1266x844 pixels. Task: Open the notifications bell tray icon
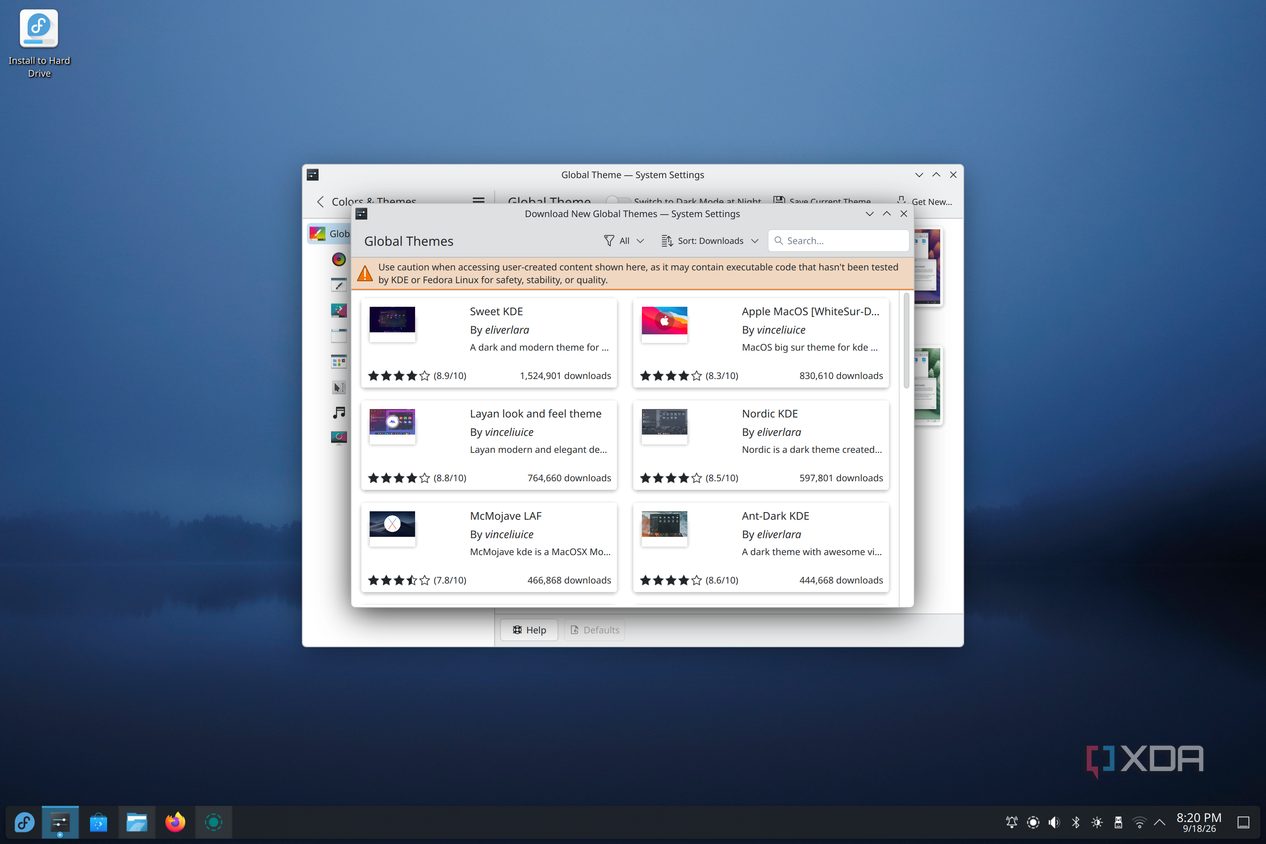coord(1012,822)
